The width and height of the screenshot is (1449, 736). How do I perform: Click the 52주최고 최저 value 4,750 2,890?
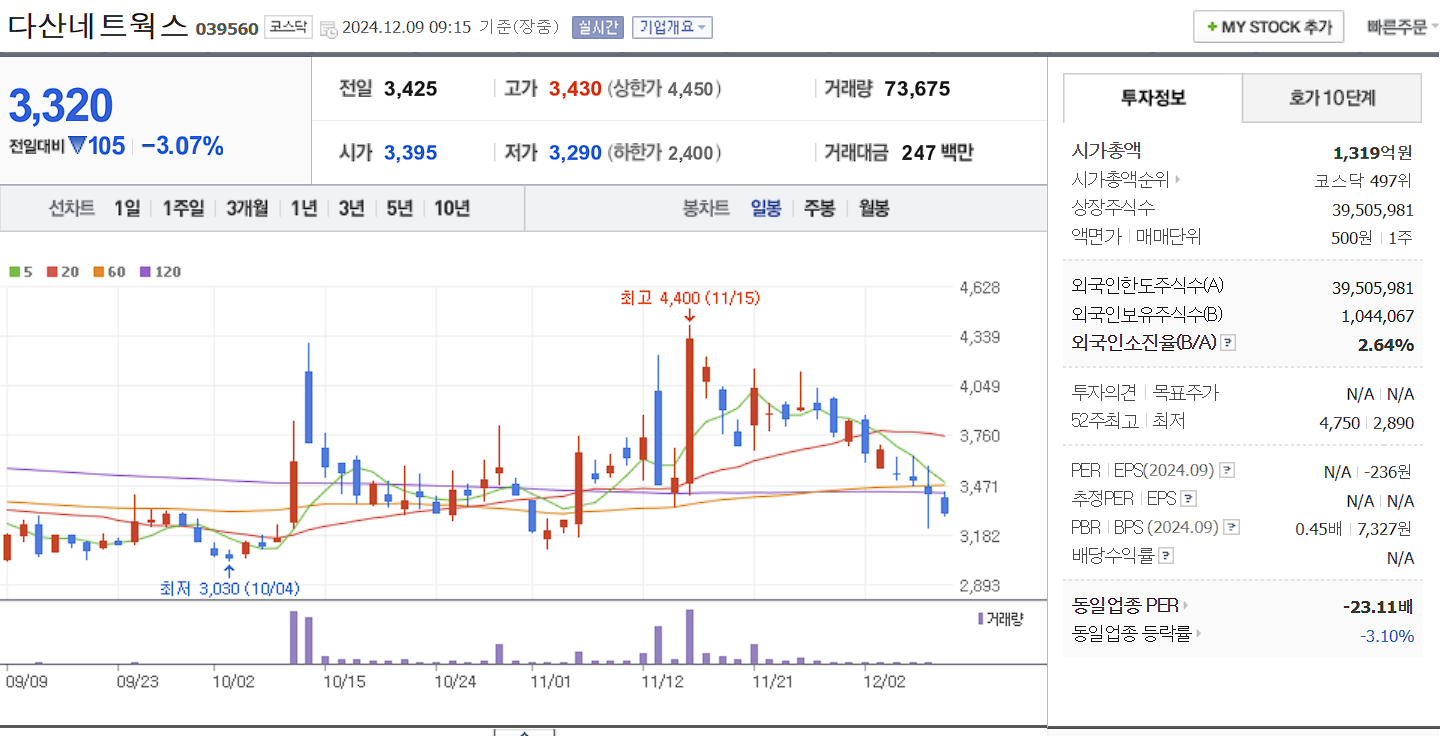[x=1367, y=423]
